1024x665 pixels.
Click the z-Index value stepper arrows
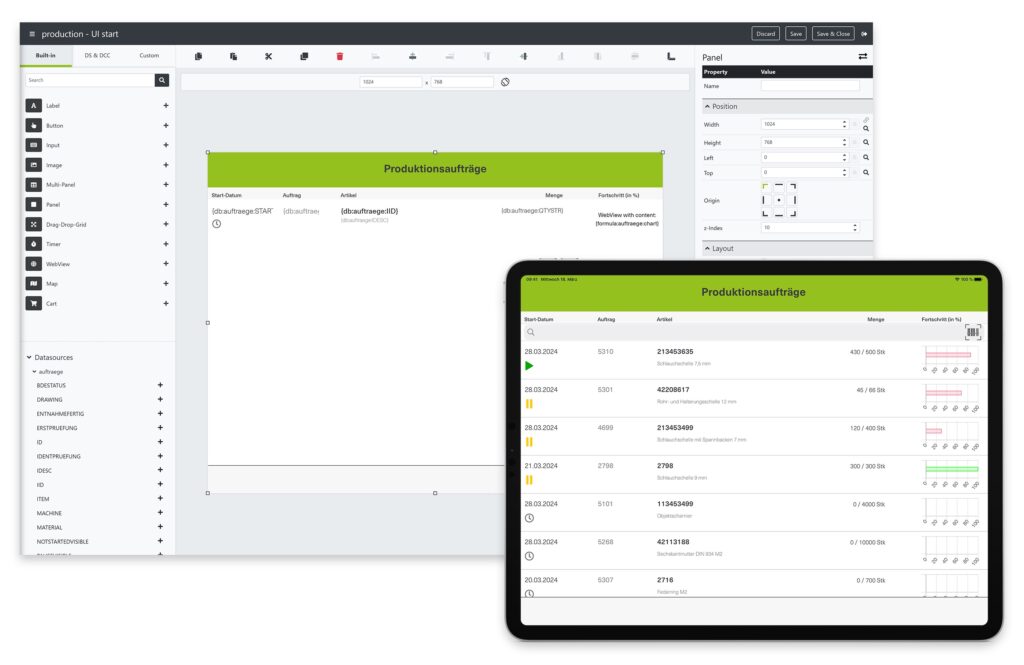(855, 228)
